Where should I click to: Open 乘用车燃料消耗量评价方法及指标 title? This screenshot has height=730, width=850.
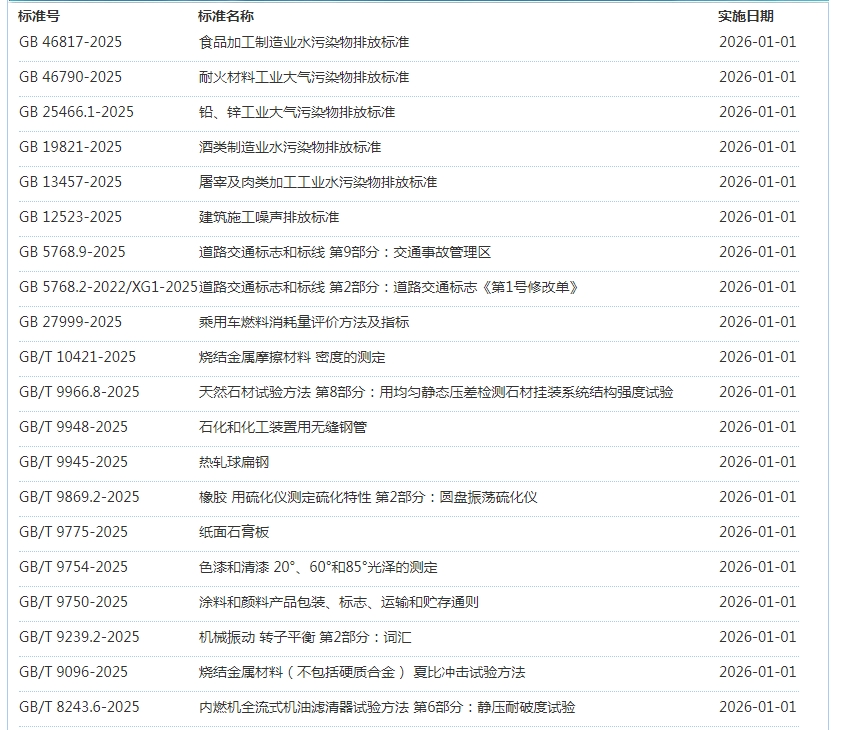point(304,322)
